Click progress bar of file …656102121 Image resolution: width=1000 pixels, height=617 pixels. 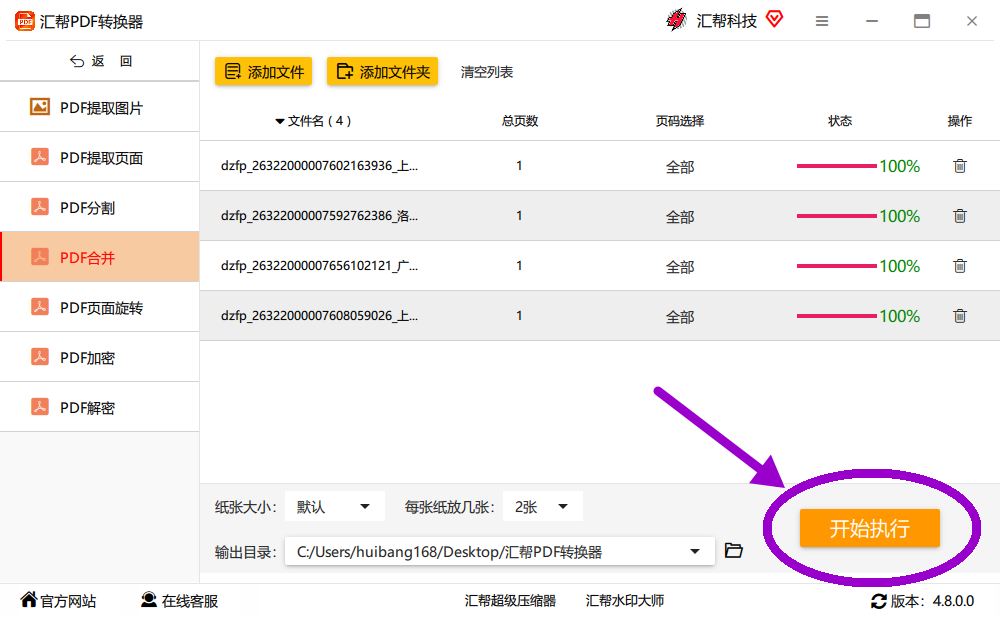click(x=836, y=265)
